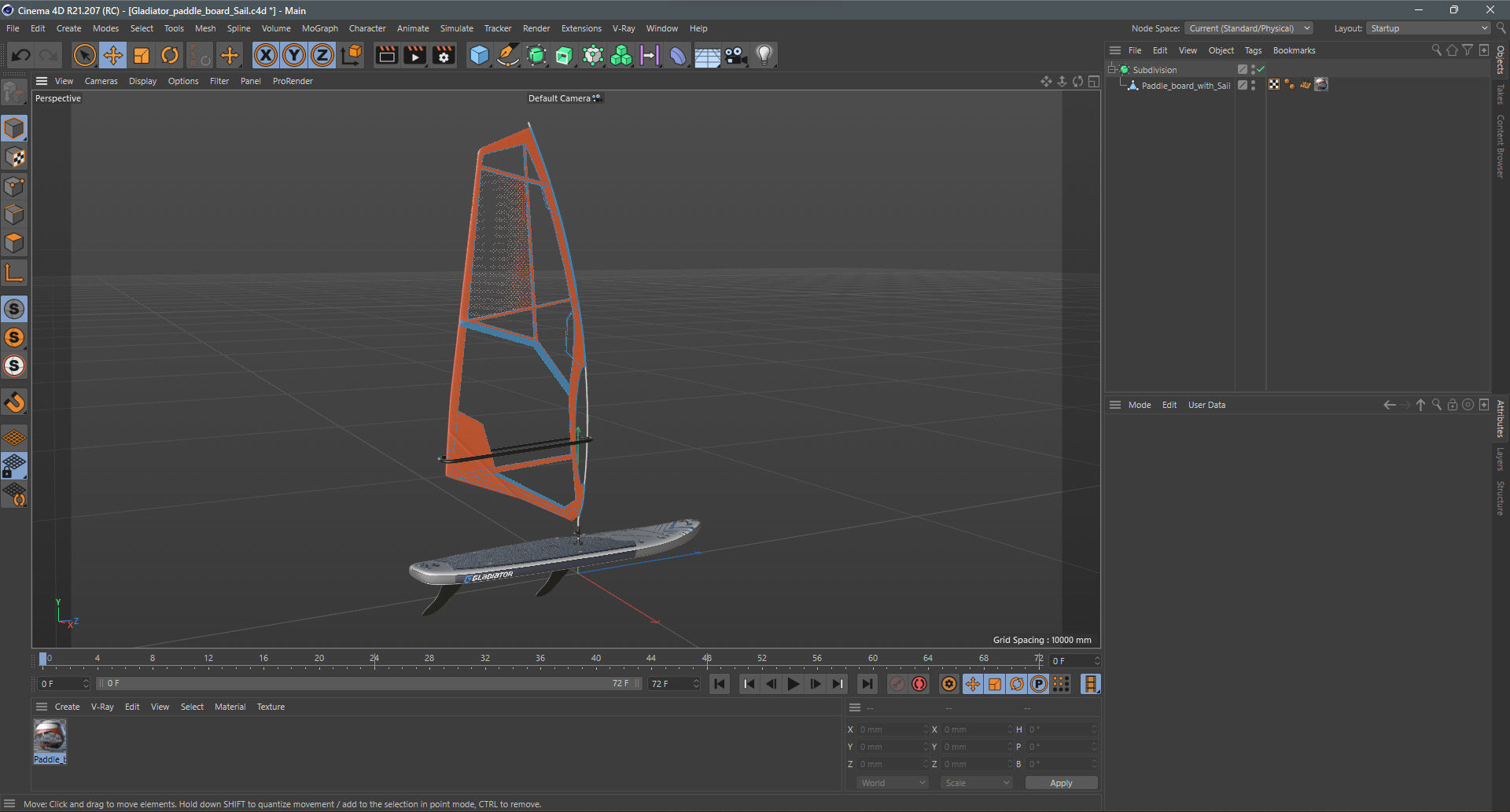1510x812 pixels.
Task: Open material manager Create menu
Action: pos(67,707)
